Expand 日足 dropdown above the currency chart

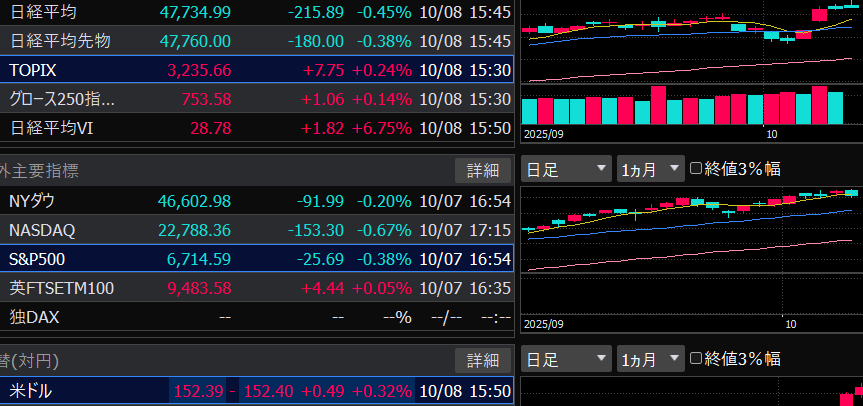click(566, 358)
